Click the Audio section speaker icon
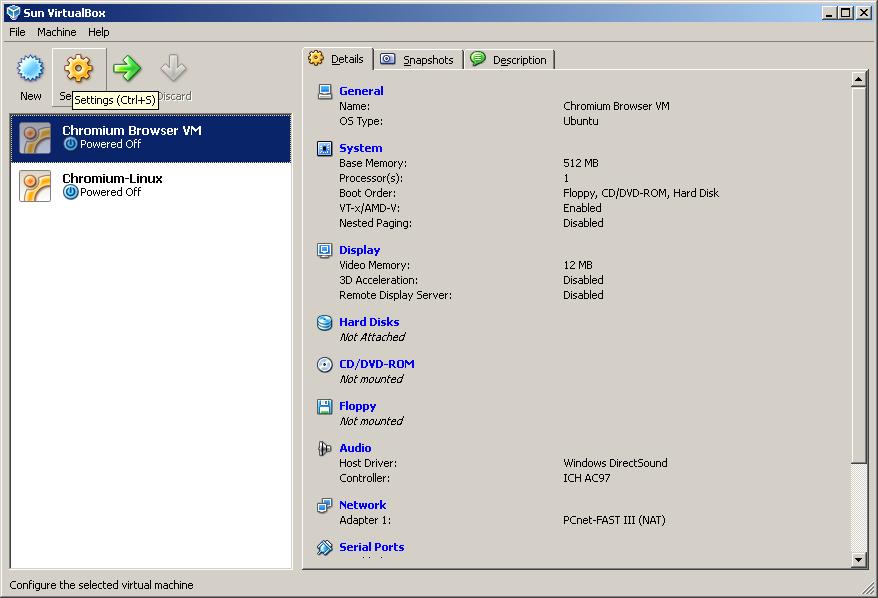Screen dimensions: 878x598 coord(325,448)
